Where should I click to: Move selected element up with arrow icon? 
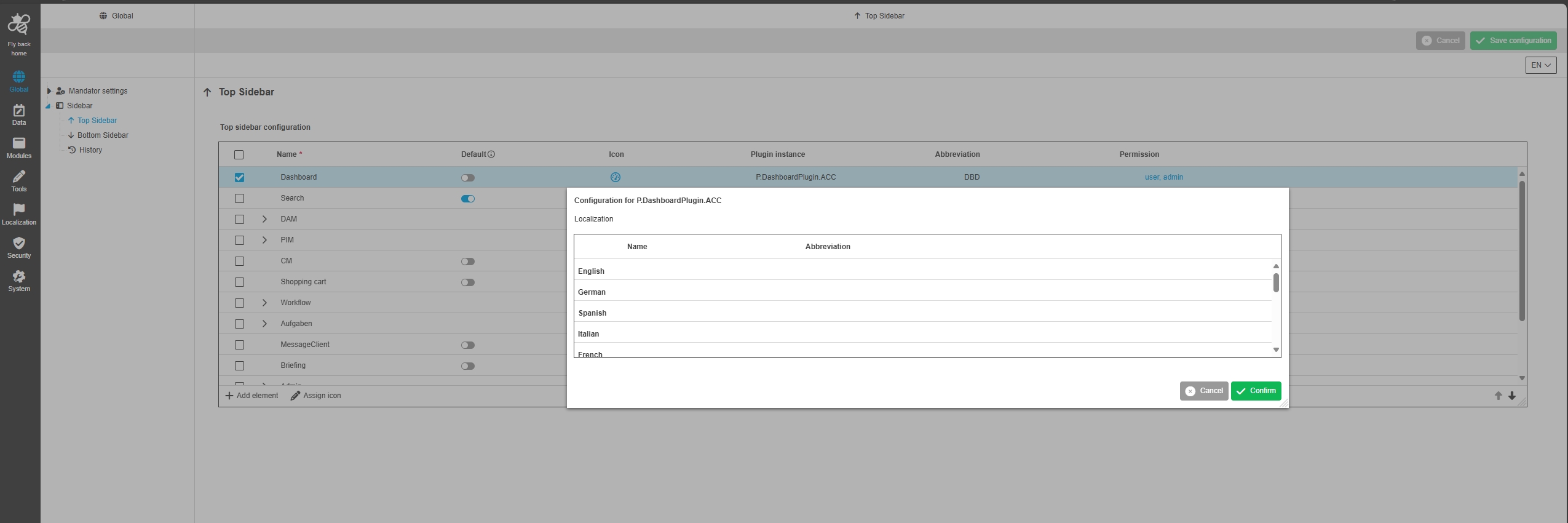1498,396
